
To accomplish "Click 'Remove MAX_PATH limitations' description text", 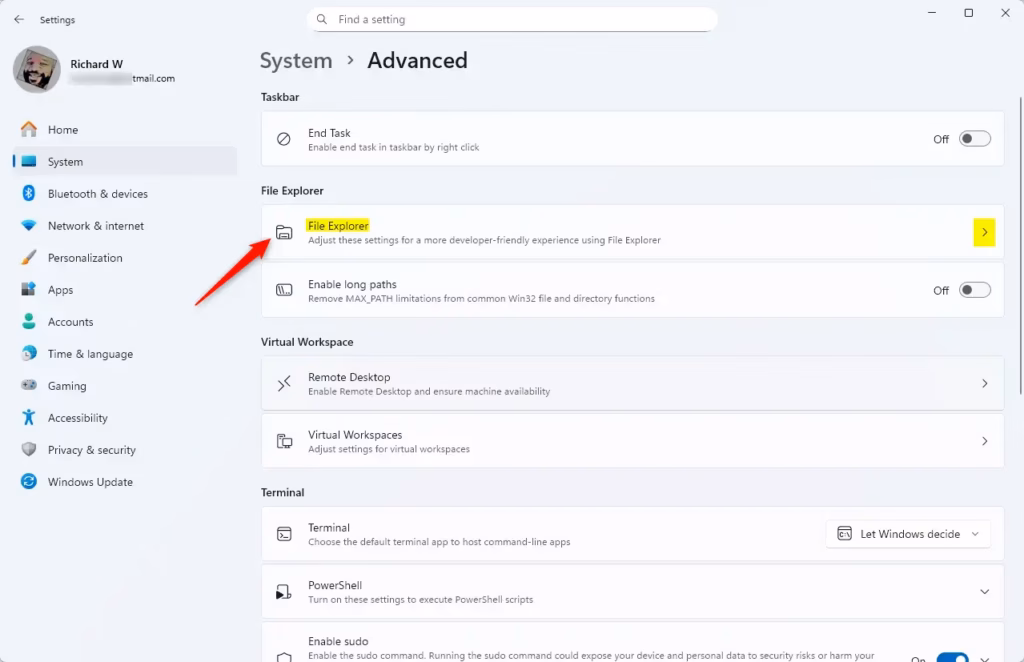I will (x=481, y=299).
